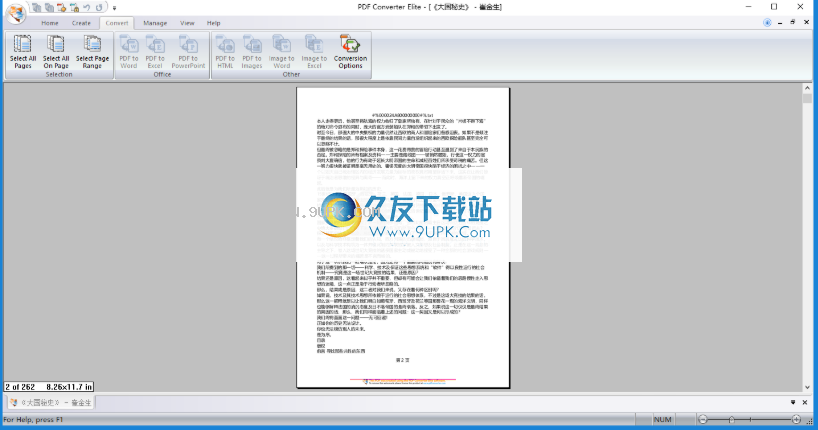
Task: Select the Convert ribbon tab
Action: [117, 23]
